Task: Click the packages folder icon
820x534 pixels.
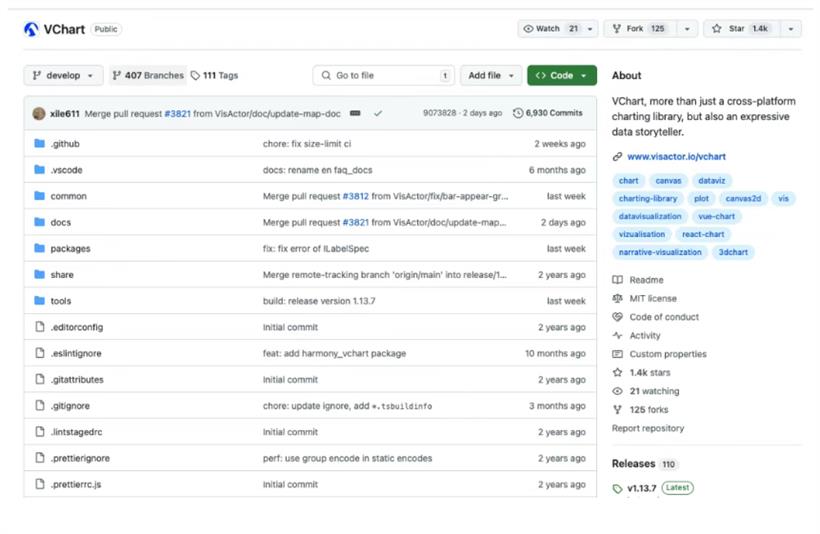Action: pyautogui.click(x=39, y=248)
